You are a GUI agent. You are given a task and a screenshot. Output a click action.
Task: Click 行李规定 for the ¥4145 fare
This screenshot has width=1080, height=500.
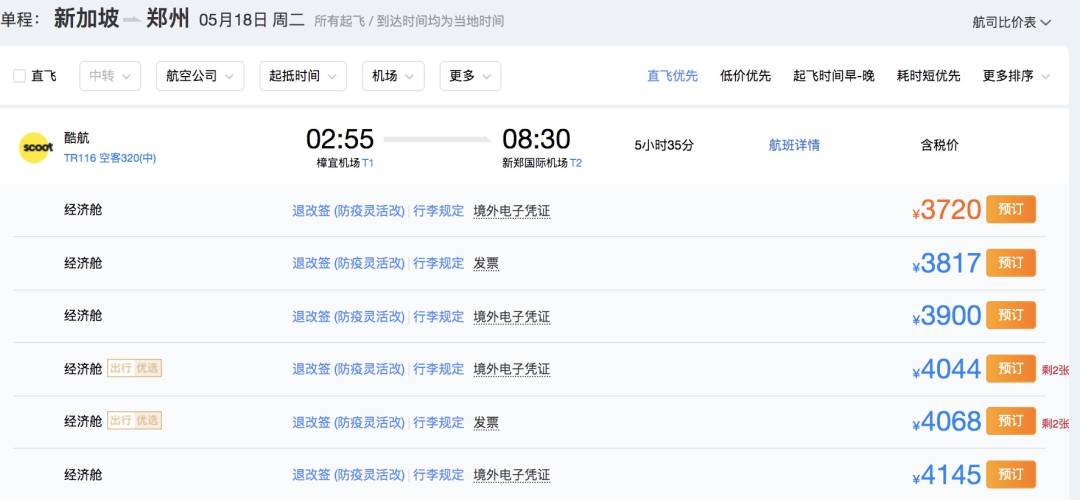pos(439,474)
